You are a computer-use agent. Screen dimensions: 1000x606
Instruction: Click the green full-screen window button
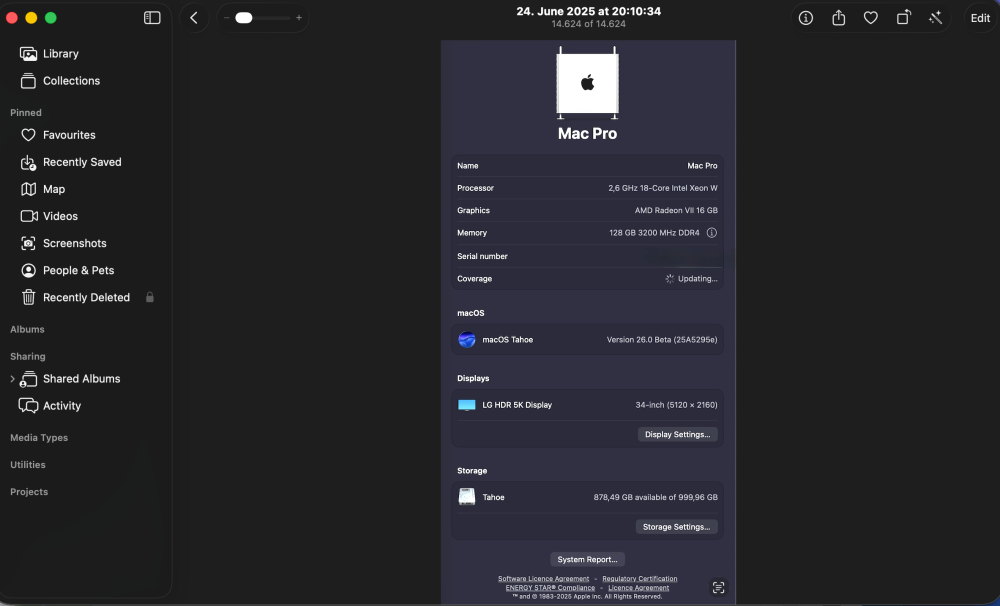click(51, 18)
